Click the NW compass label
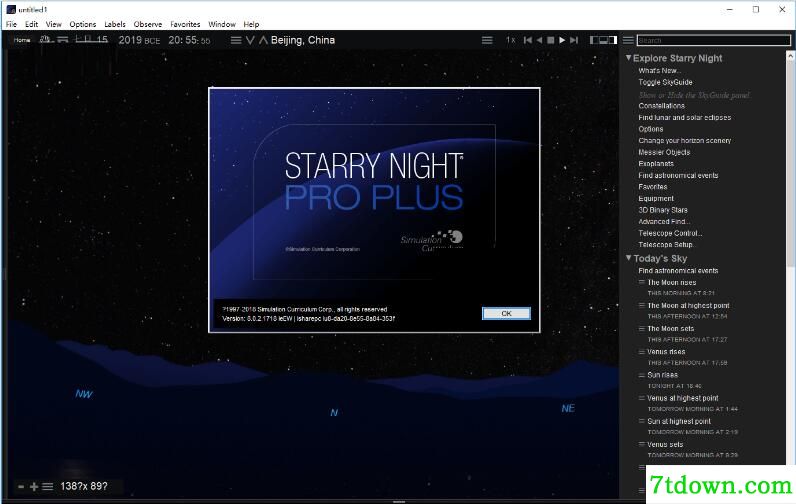 point(84,394)
